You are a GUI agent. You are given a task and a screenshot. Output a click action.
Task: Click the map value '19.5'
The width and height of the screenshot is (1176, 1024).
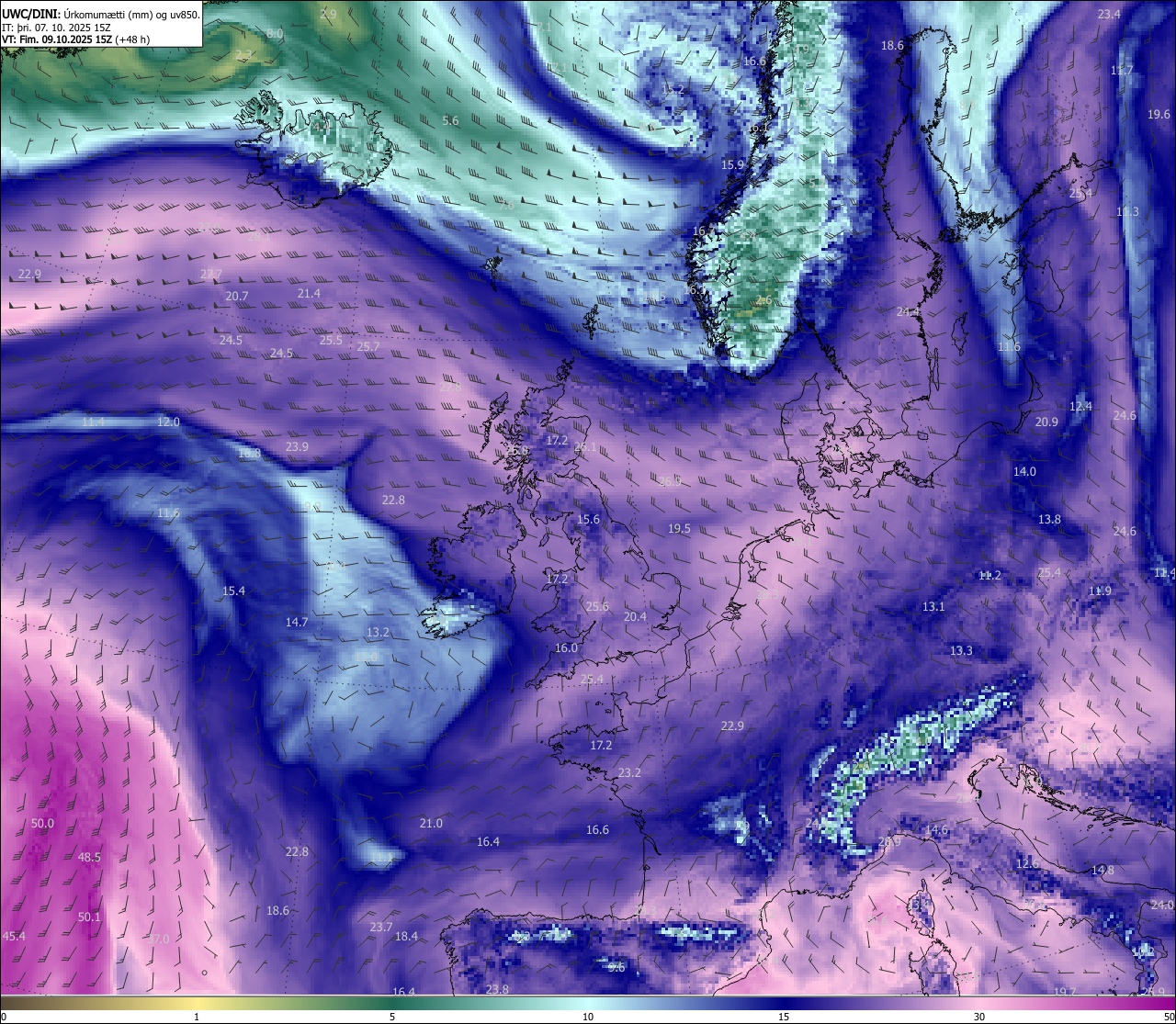679,529
